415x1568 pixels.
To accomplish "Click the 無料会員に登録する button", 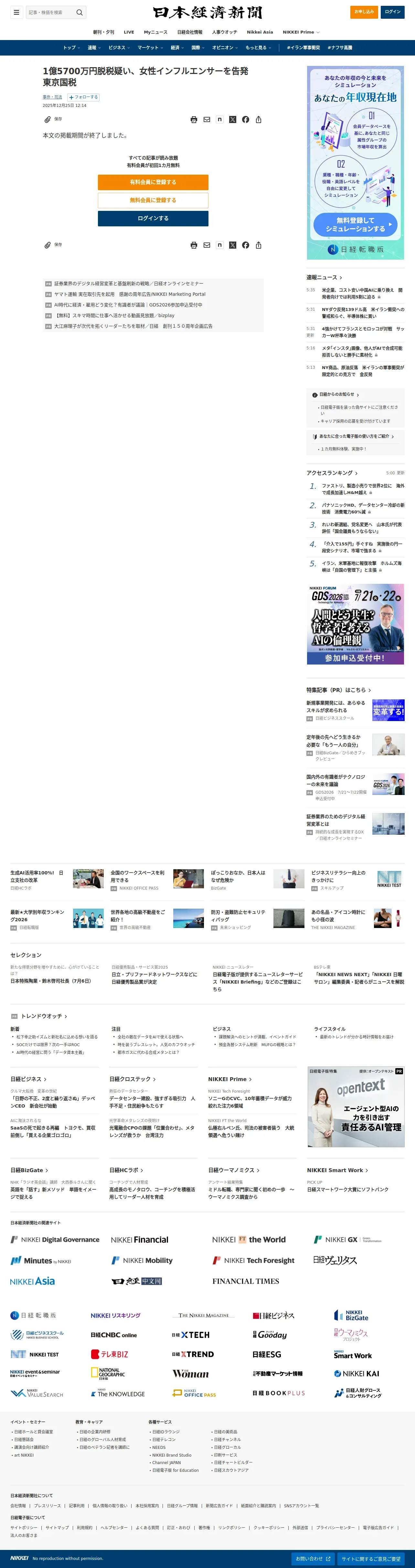I will [x=153, y=200].
